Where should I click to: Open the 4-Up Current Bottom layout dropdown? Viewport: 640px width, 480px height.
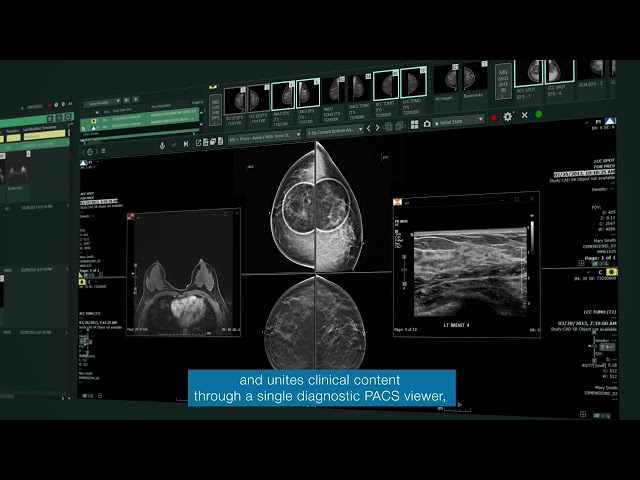[x=335, y=131]
